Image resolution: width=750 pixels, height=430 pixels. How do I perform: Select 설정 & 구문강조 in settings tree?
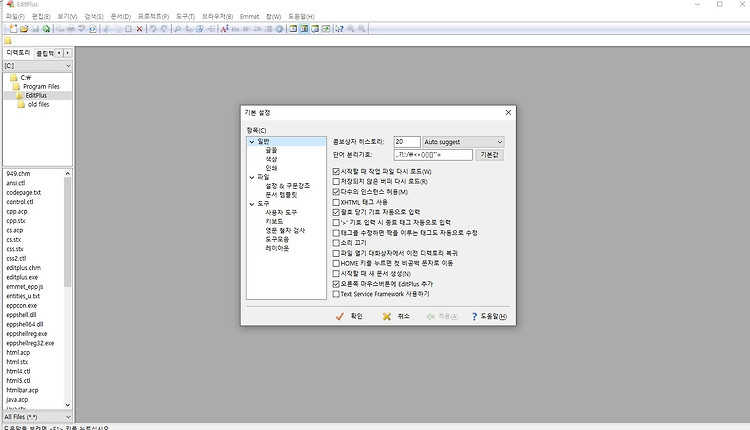coord(288,186)
